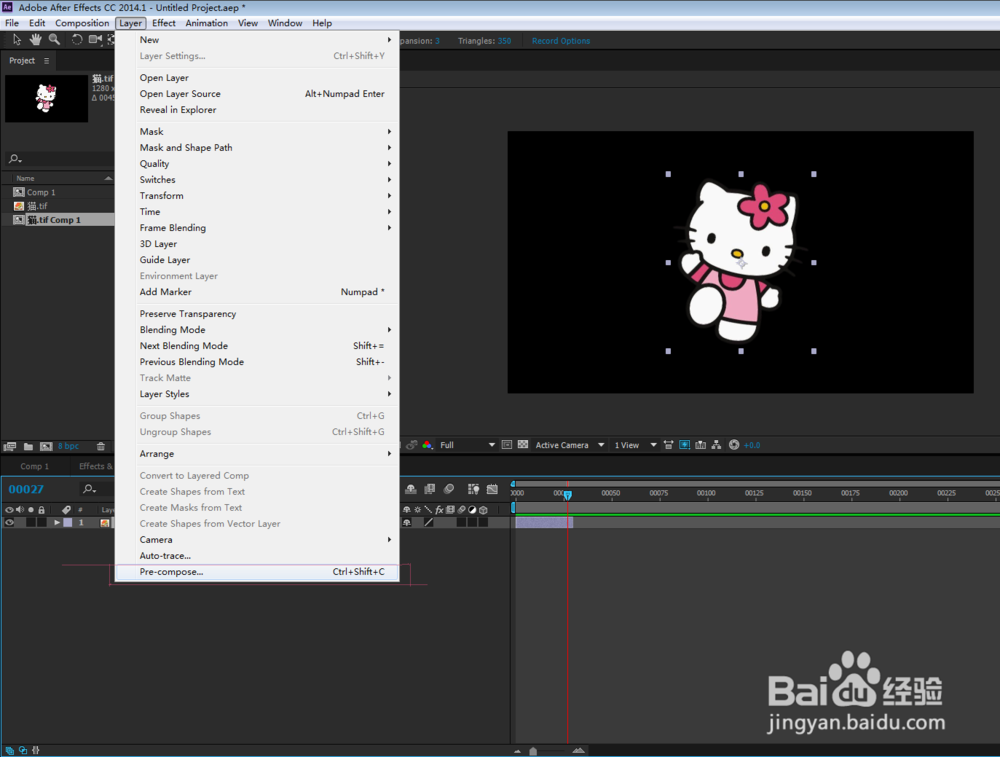
Task: Click the Hello Kitty project thumbnail
Action: 46,98
